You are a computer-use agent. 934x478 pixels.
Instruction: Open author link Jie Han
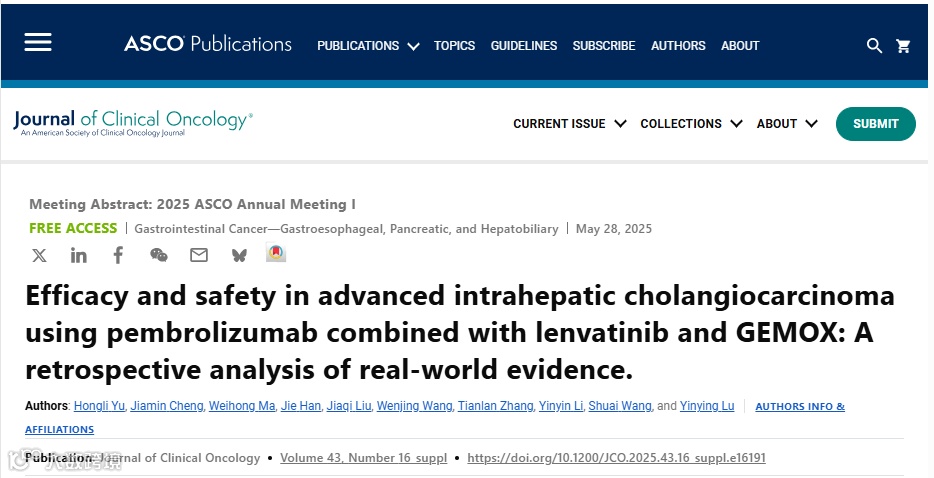tap(301, 406)
